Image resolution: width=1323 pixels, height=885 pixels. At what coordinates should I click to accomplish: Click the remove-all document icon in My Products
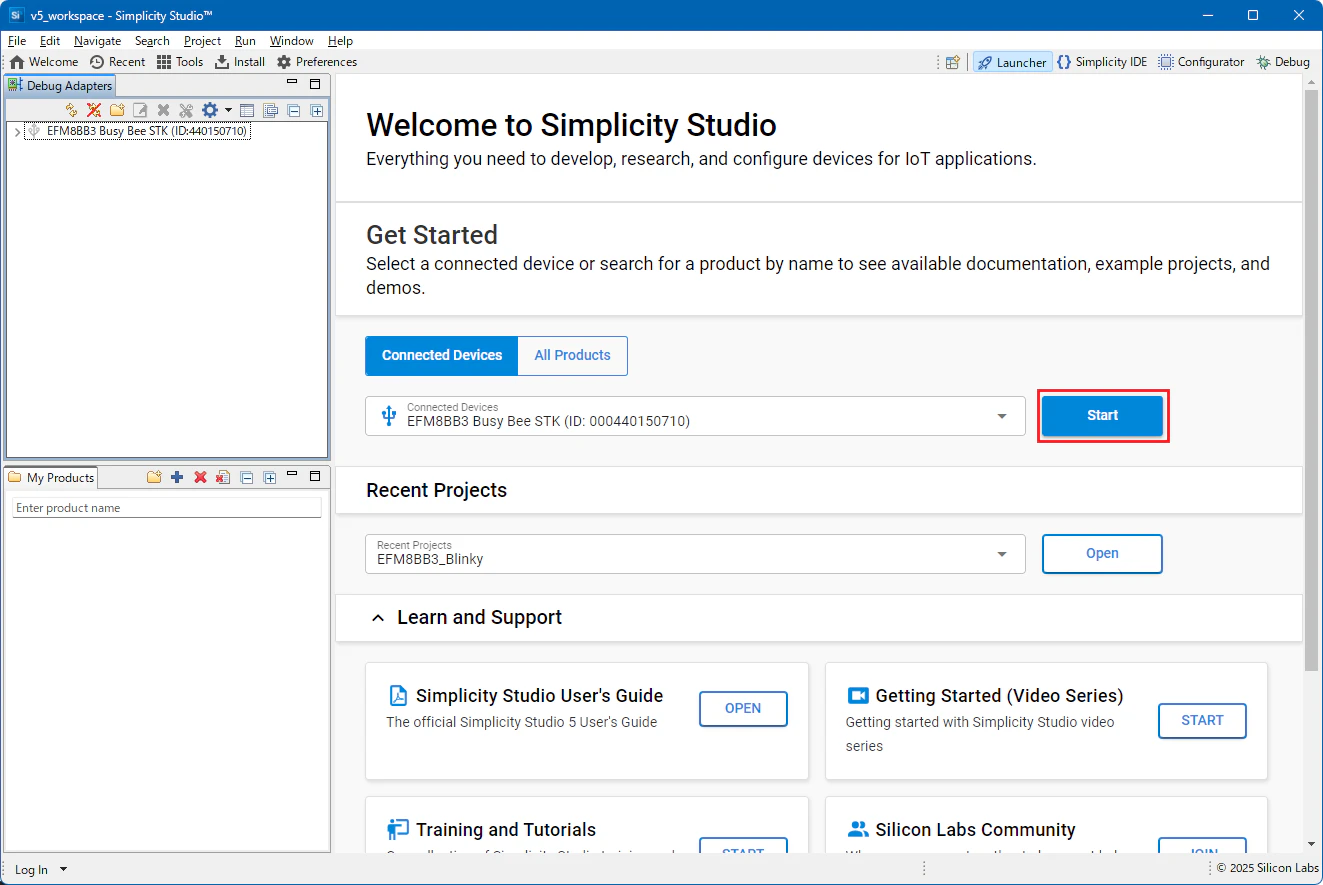tap(223, 477)
